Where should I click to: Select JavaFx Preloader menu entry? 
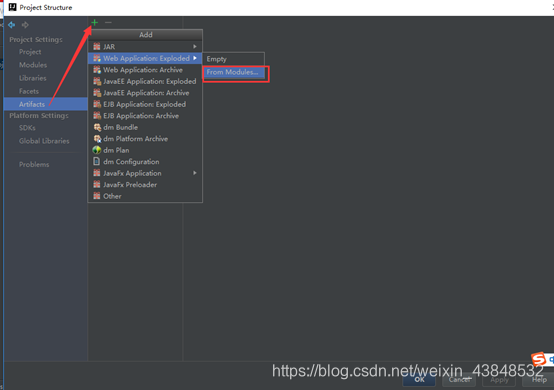145,184
